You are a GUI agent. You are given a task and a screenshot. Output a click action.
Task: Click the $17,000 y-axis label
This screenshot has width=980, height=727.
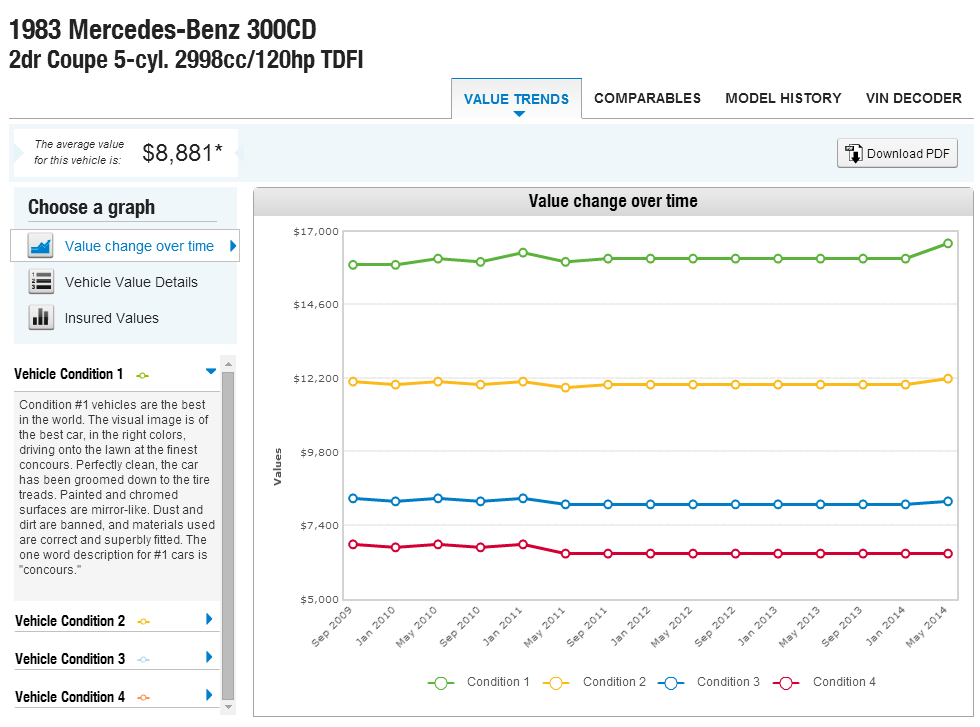pyautogui.click(x=316, y=232)
